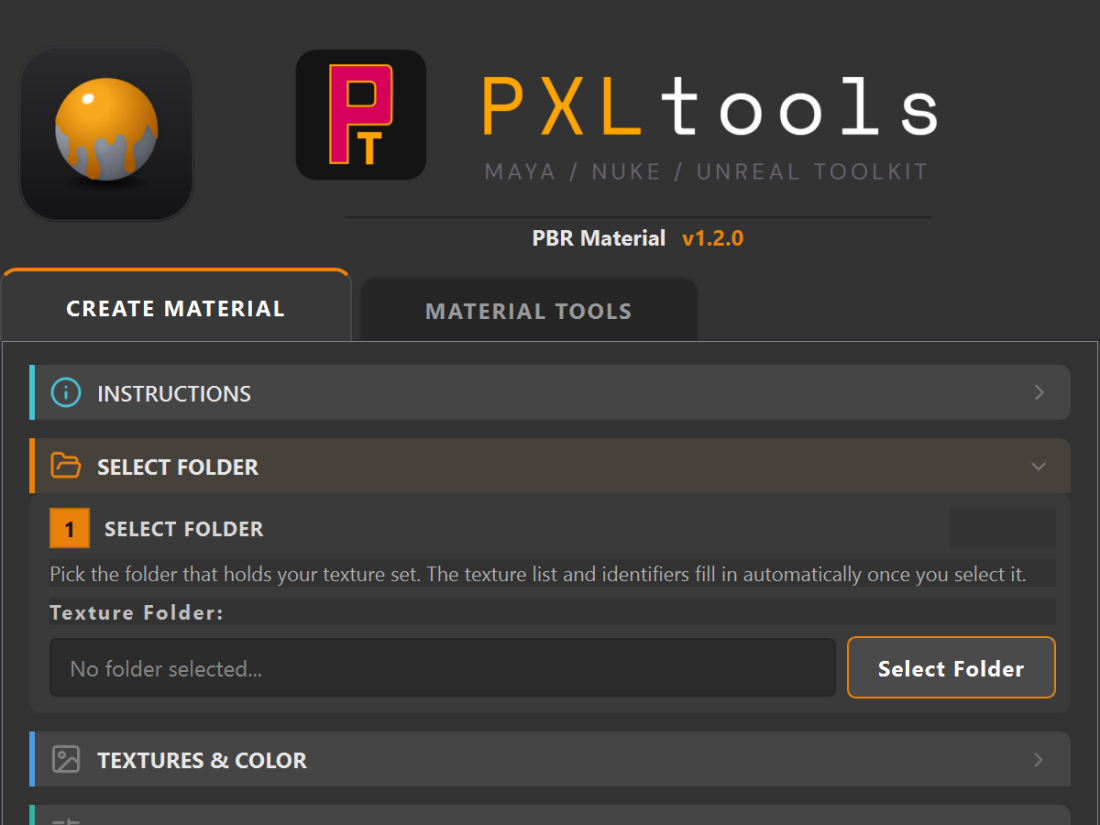The width and height of the screenshot is (1100, 825).
Task: Click the PXLtools wordmark text
Action: [x=710, y=107]
